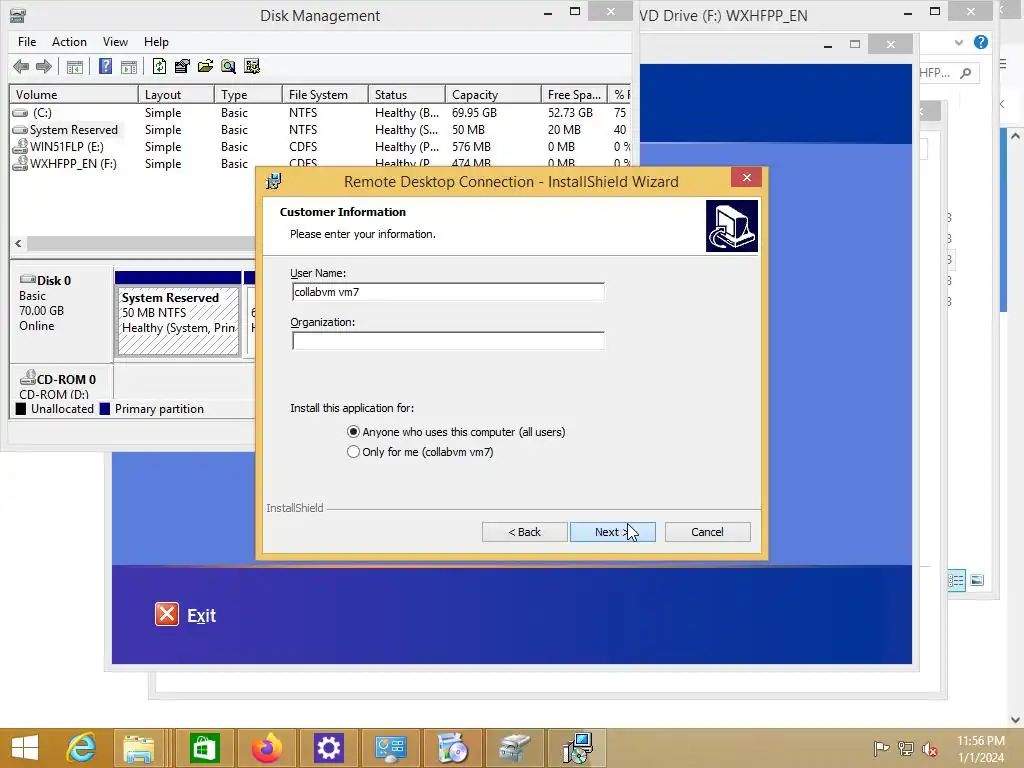Click the CD-ROM 0 label panel

[x=61, y=383]
